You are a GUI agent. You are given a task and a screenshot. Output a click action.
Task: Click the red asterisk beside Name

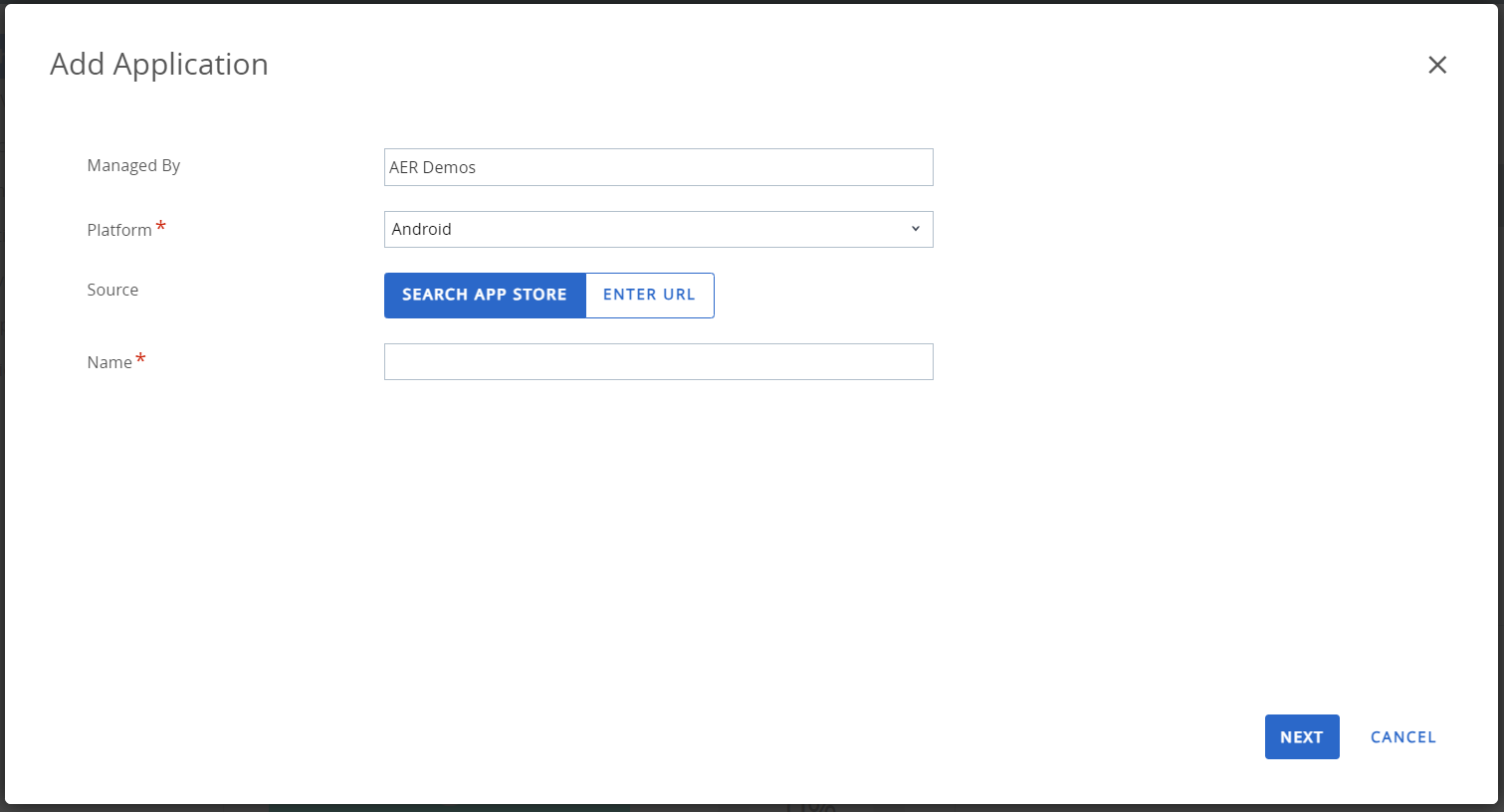click(140, 359)
